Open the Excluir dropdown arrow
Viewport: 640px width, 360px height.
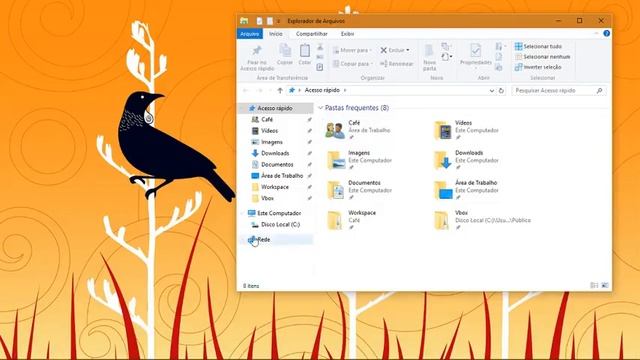coord(408,50)
